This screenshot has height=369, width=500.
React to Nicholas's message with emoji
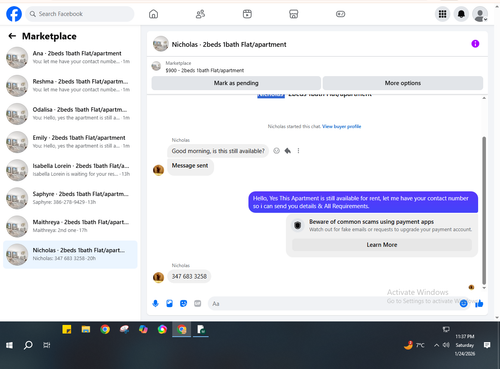point(276,151)
